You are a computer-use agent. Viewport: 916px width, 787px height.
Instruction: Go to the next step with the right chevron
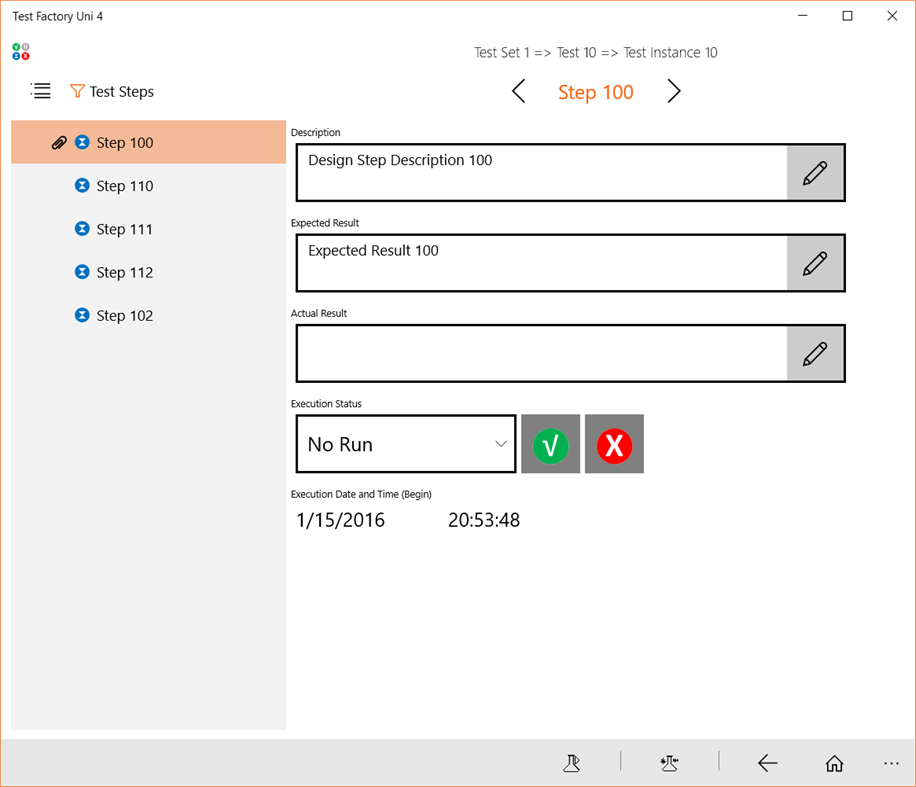coord(673,91)
